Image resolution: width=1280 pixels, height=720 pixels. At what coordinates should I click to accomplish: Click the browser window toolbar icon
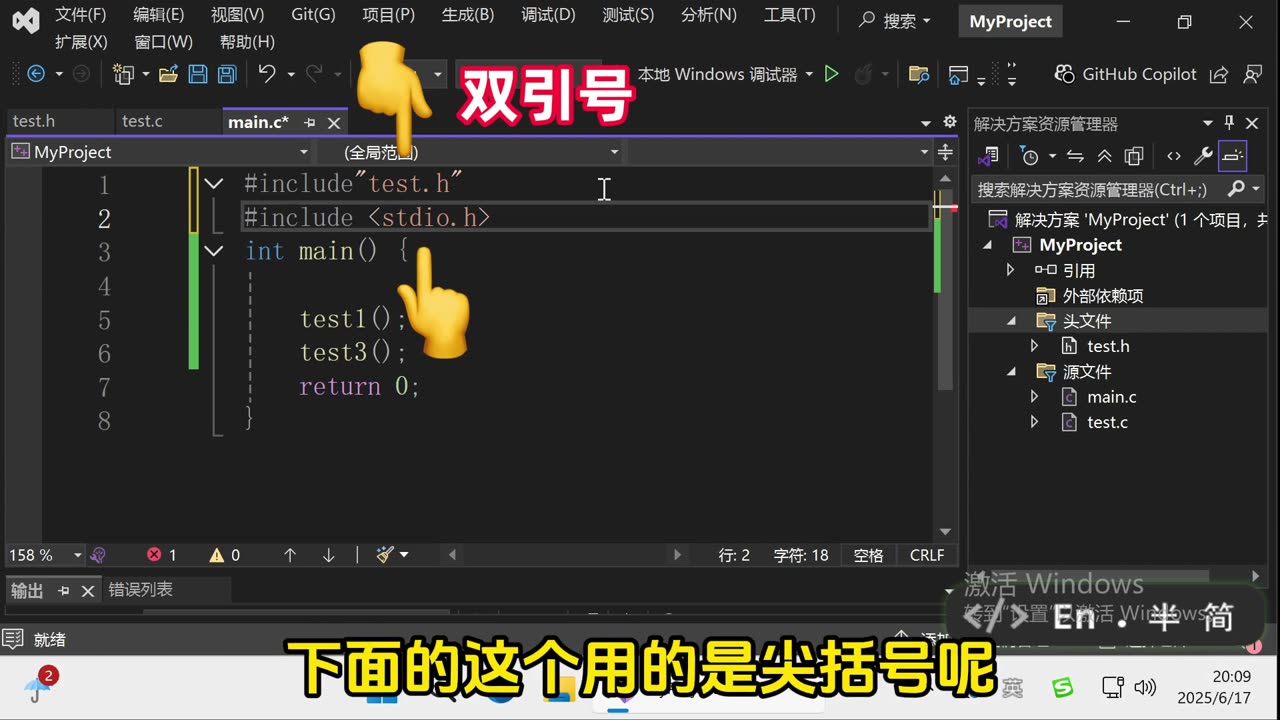click(x=958, y=74)
